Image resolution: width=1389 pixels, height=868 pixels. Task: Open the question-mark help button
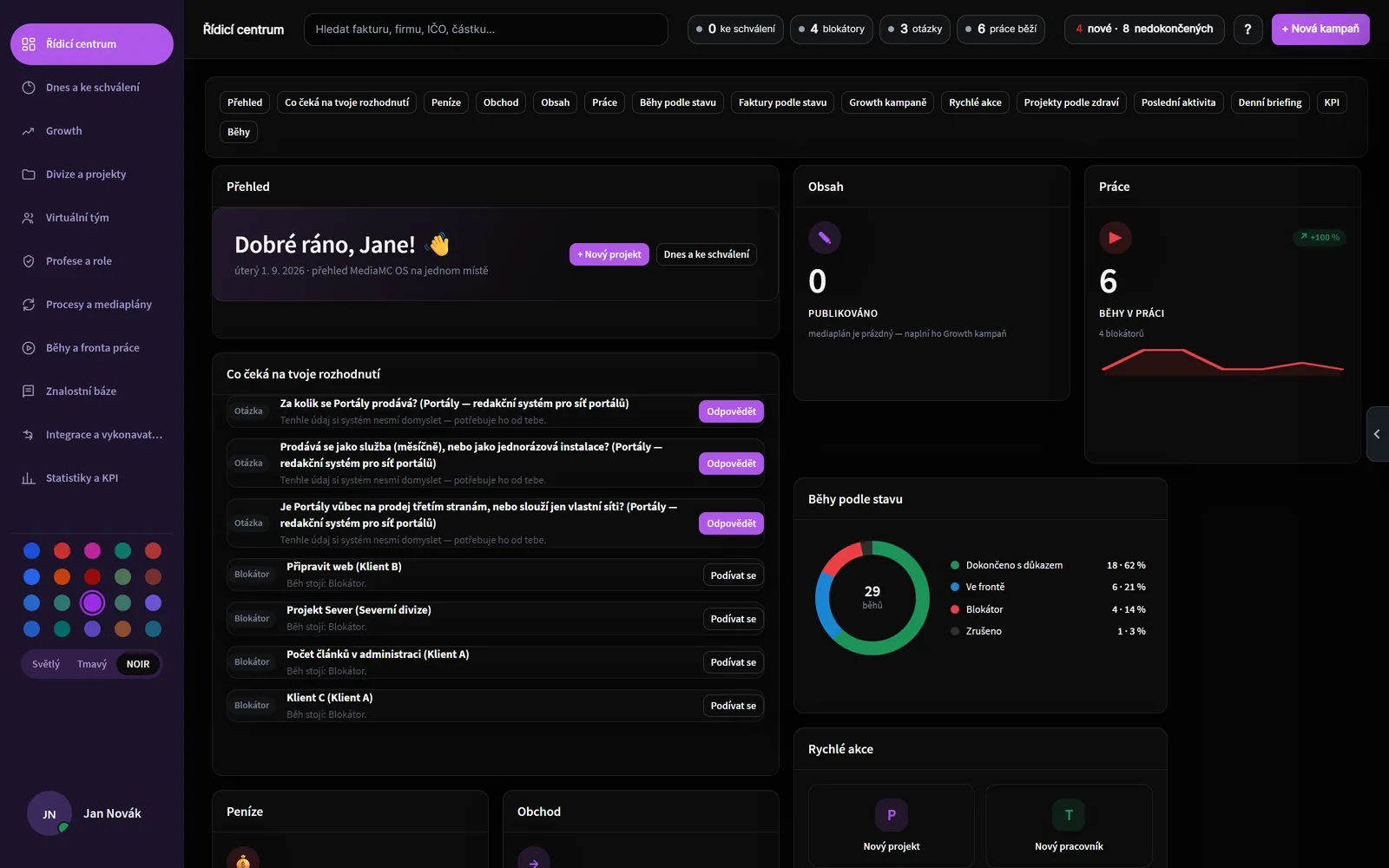click(1247, 29)
